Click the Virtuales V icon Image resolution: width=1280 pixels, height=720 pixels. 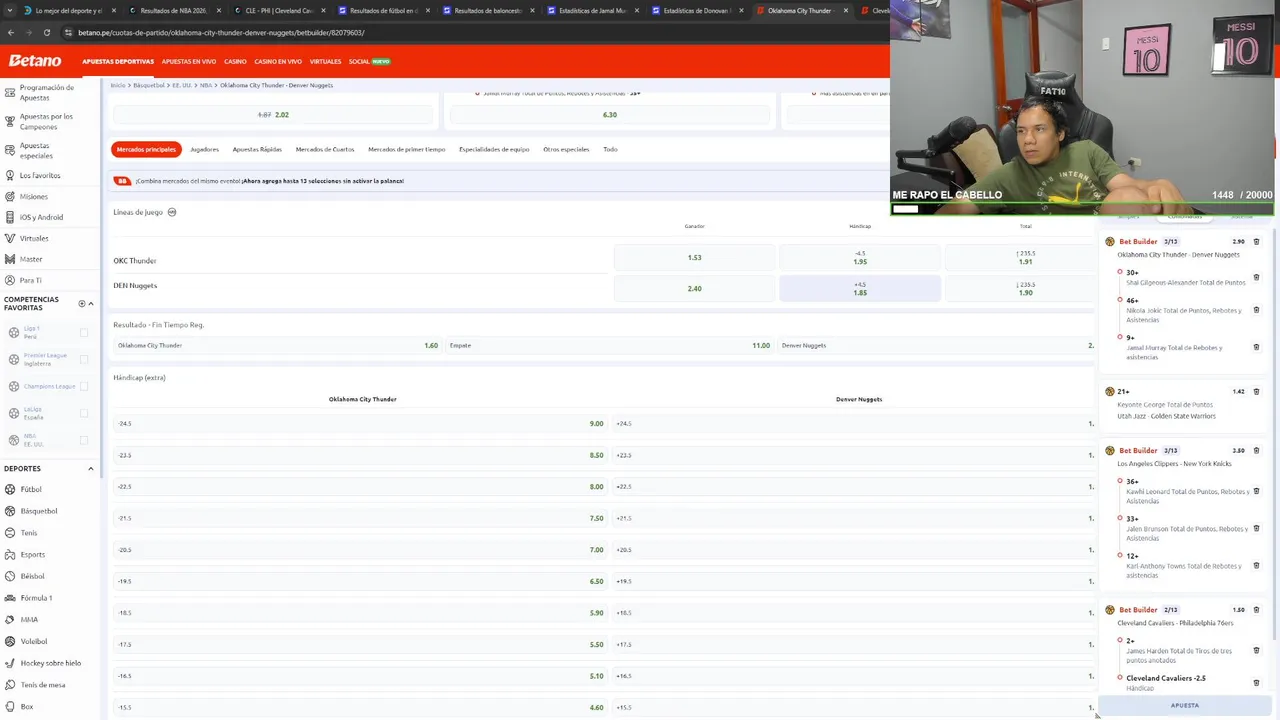pyautogui.click(x=10, y=238)
